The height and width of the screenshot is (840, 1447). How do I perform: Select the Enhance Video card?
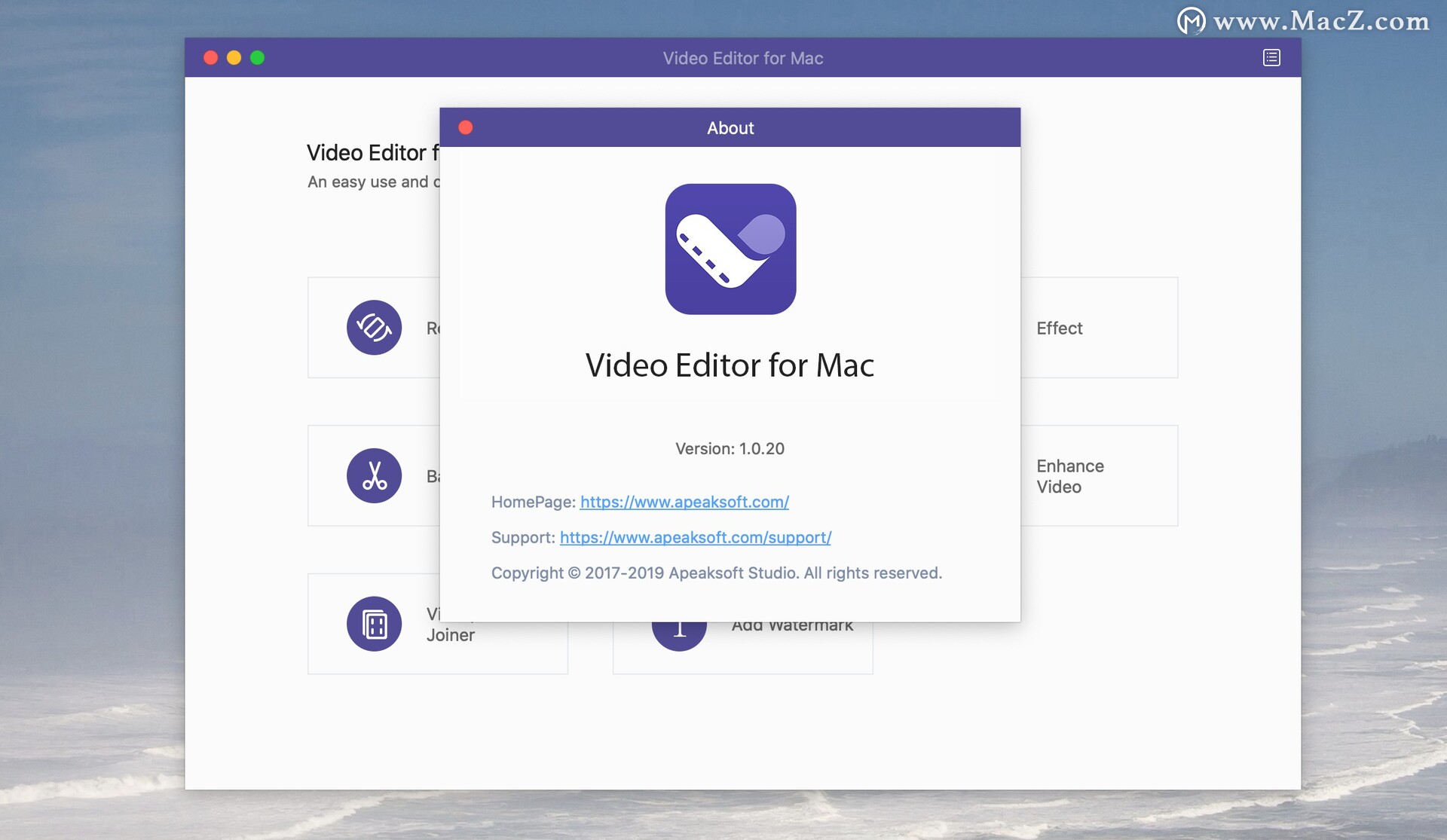coord(1099,476)
